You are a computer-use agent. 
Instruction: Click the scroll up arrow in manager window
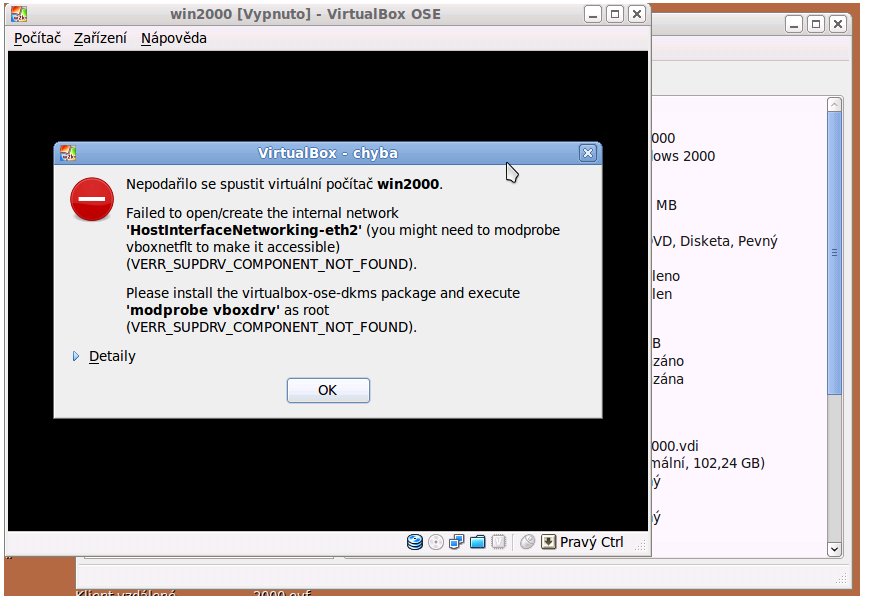835,104
